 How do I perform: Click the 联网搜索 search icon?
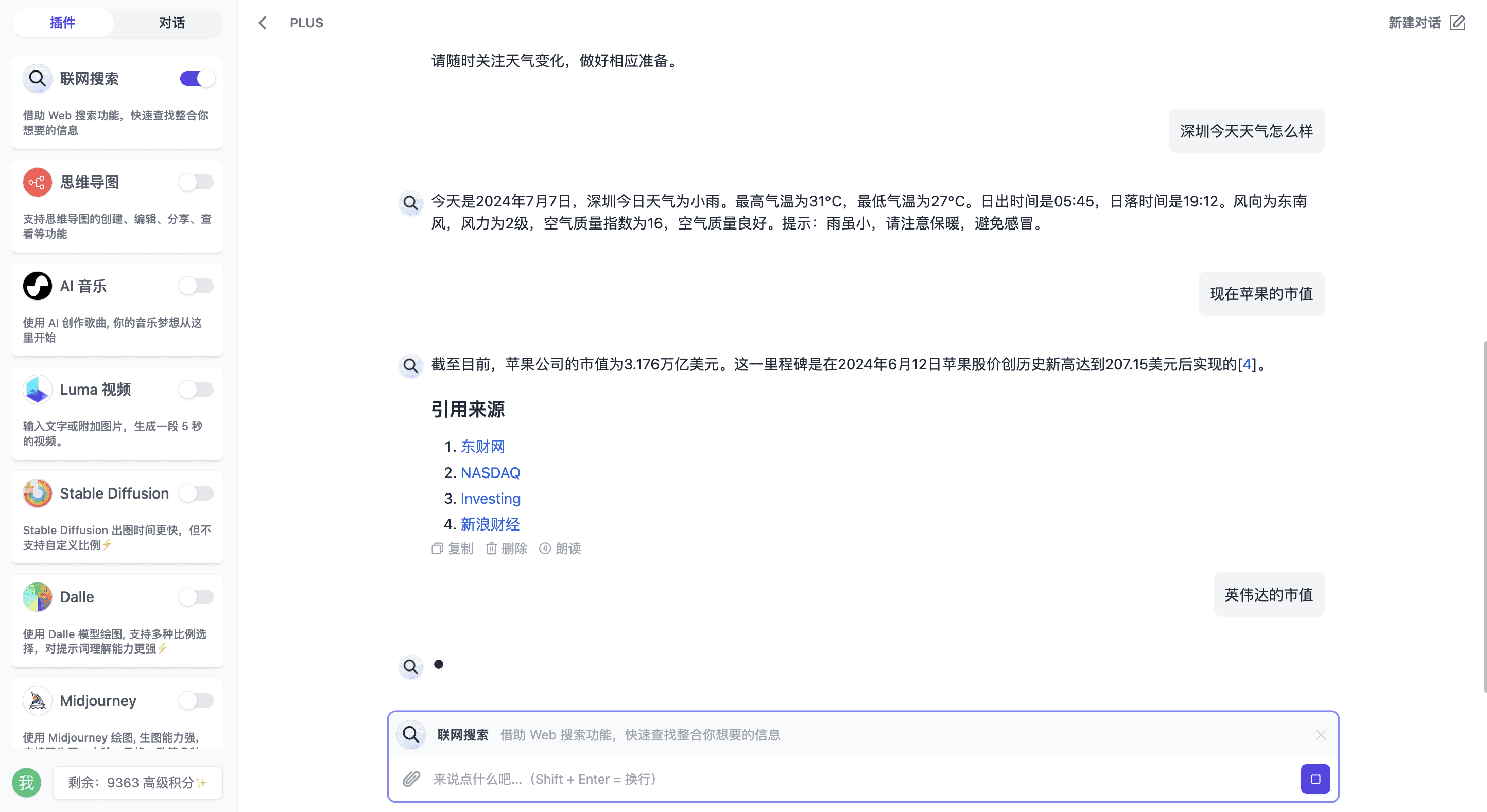(x=37, y=78)
